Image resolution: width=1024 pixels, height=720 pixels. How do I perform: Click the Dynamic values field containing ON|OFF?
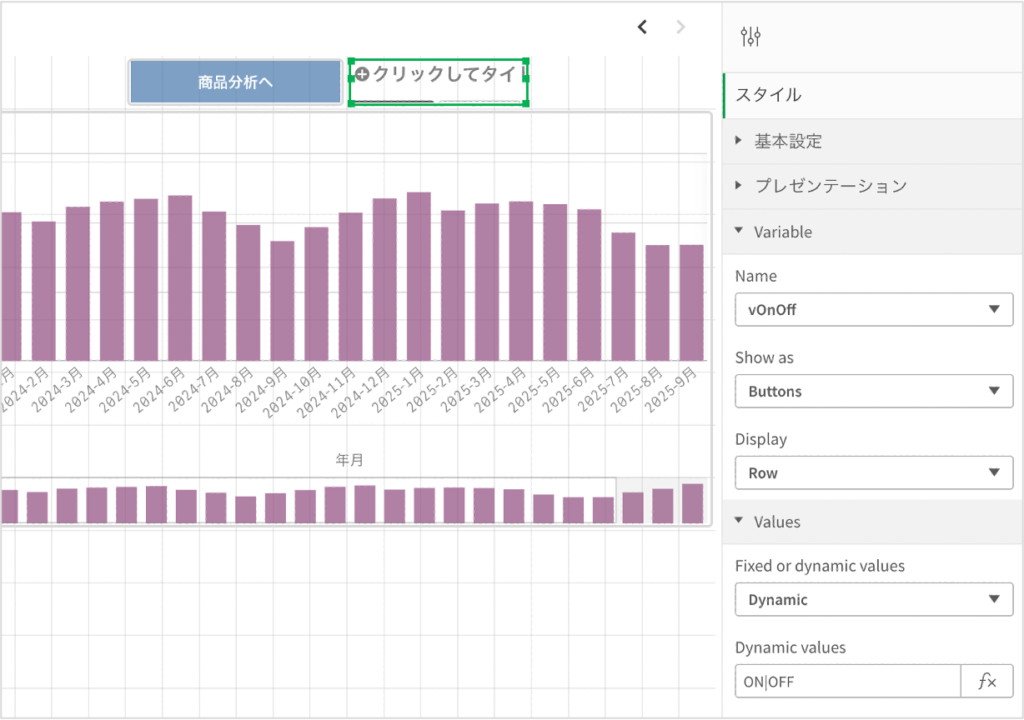(x=847, y=681)
